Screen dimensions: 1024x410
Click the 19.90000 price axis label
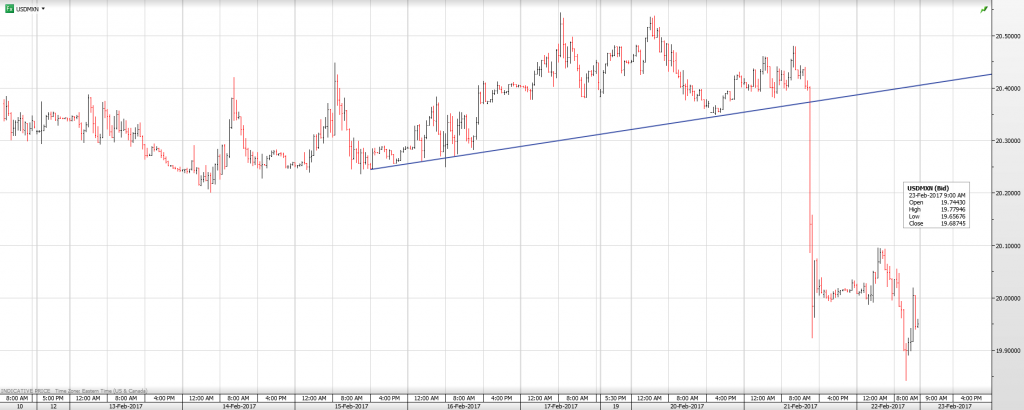(1006, 351)
